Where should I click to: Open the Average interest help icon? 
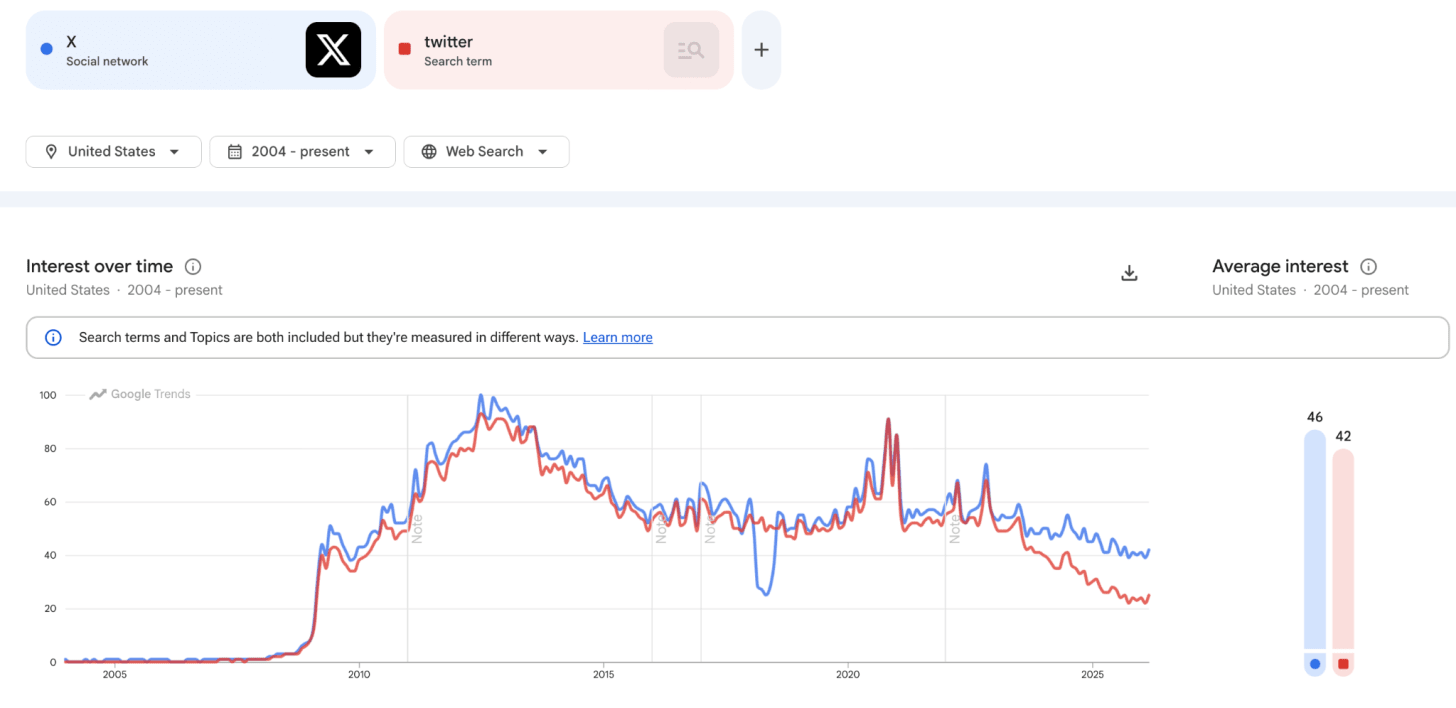point(1369,267)
